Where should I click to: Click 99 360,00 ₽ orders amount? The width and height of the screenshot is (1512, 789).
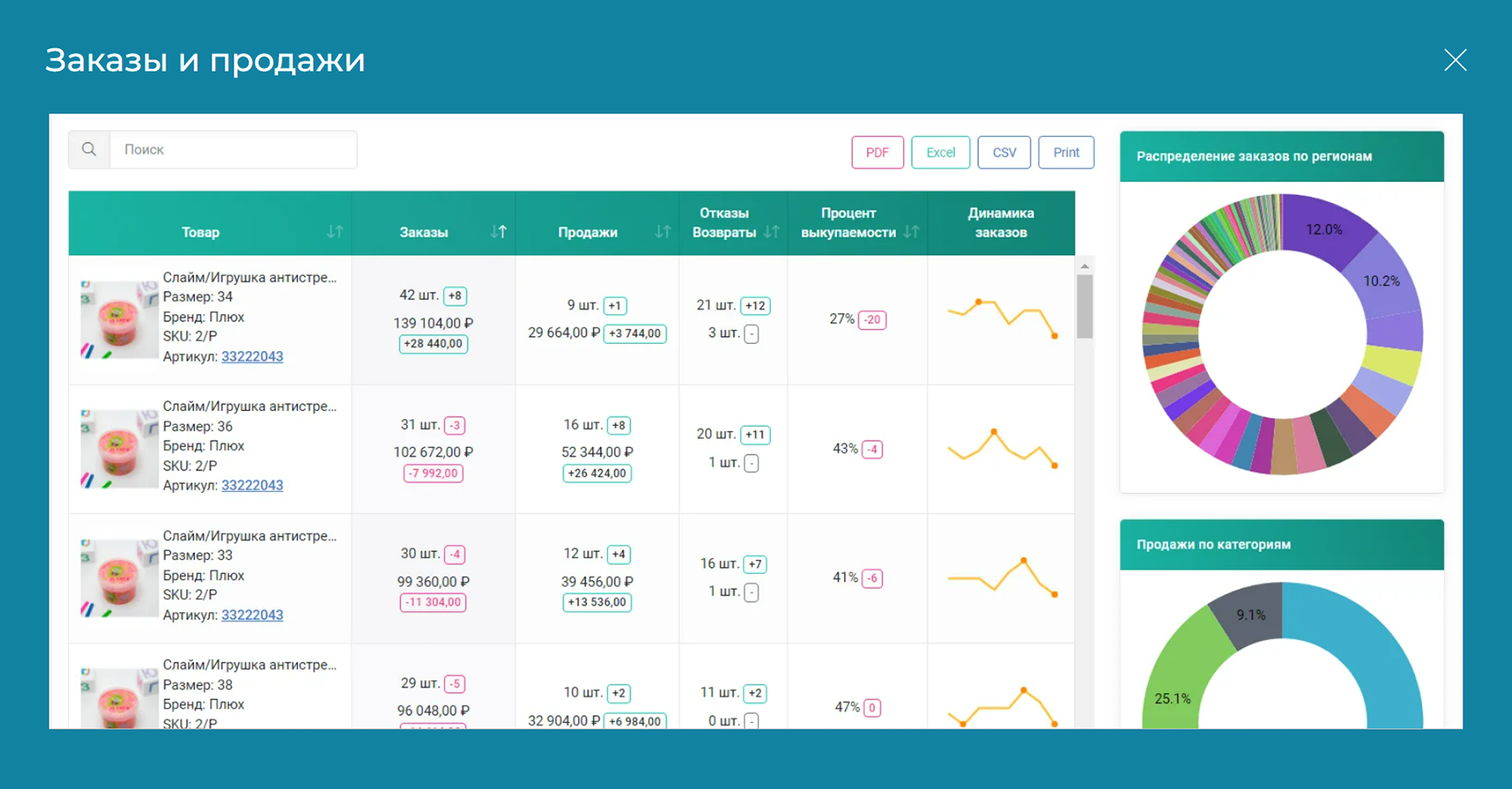click(433, 582)
